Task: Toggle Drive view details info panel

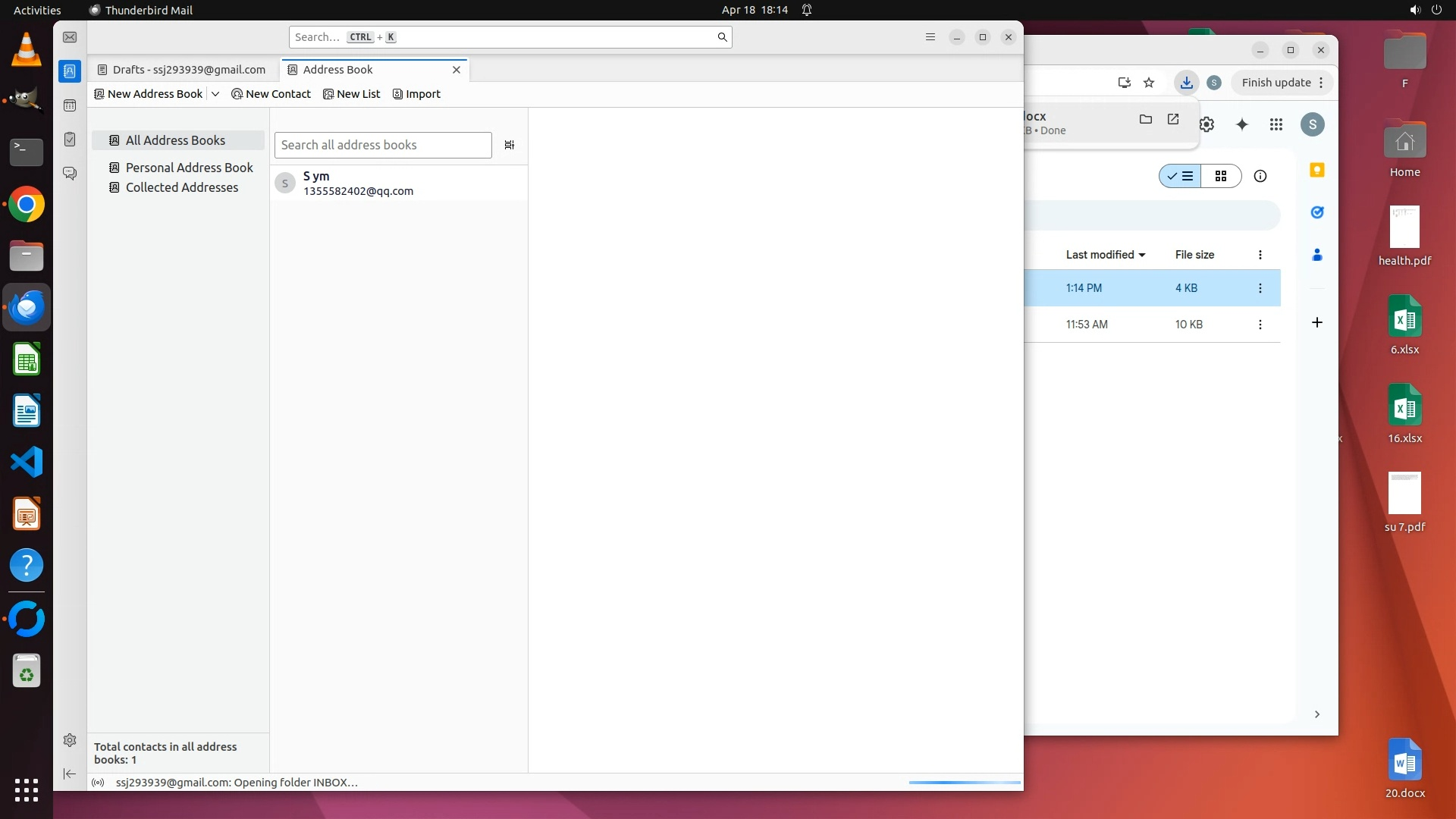Action: click(1260, 176)
